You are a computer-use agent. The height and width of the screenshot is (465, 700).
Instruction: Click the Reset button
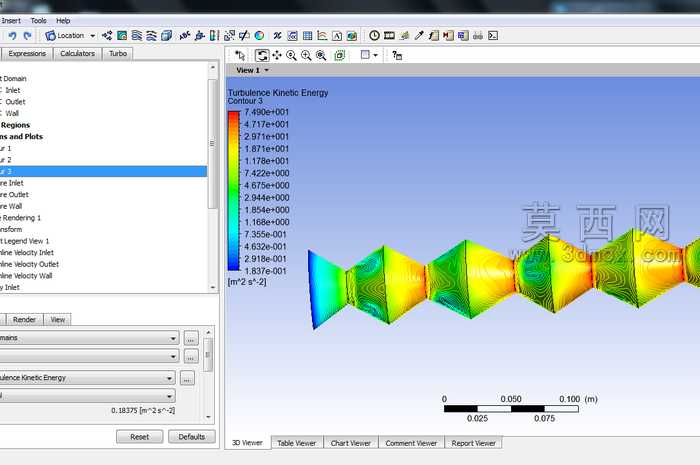[x=140, y=437]
